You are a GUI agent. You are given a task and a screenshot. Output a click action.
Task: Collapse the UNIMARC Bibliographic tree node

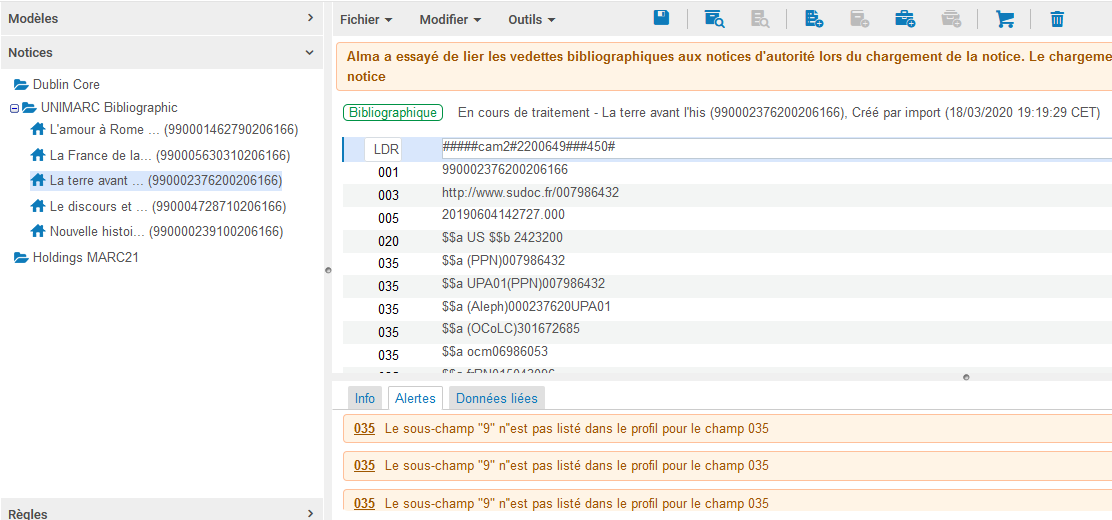point(15,108)
